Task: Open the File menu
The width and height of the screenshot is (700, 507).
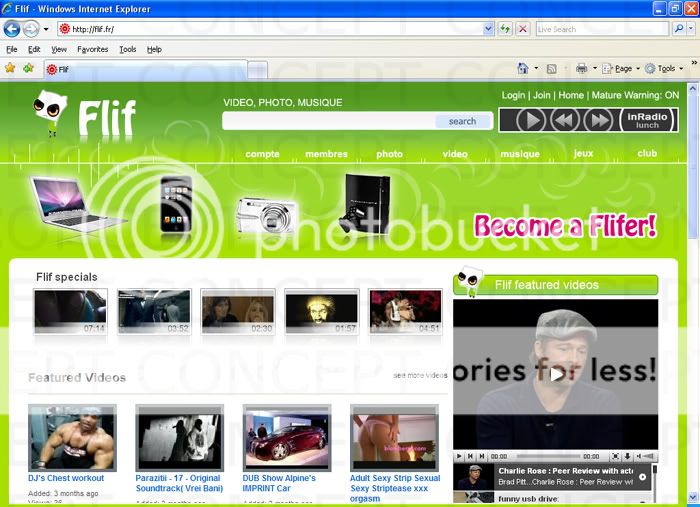Action: tap(12, 50)
